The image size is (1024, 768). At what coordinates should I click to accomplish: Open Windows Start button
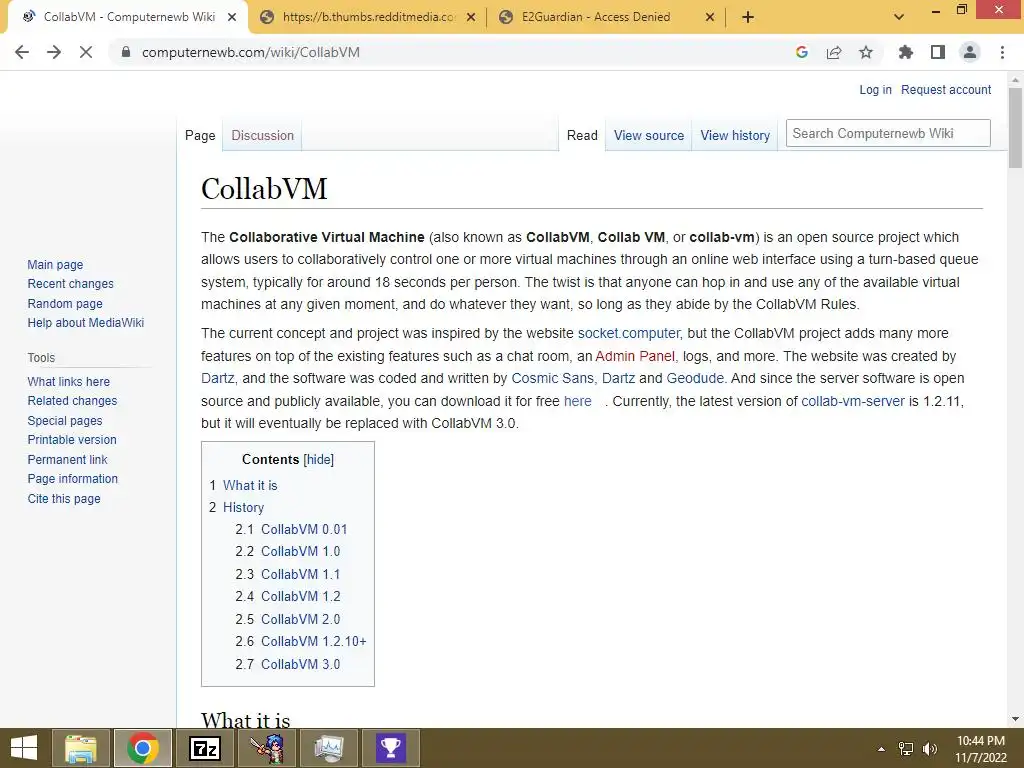(x=24, y=748)
